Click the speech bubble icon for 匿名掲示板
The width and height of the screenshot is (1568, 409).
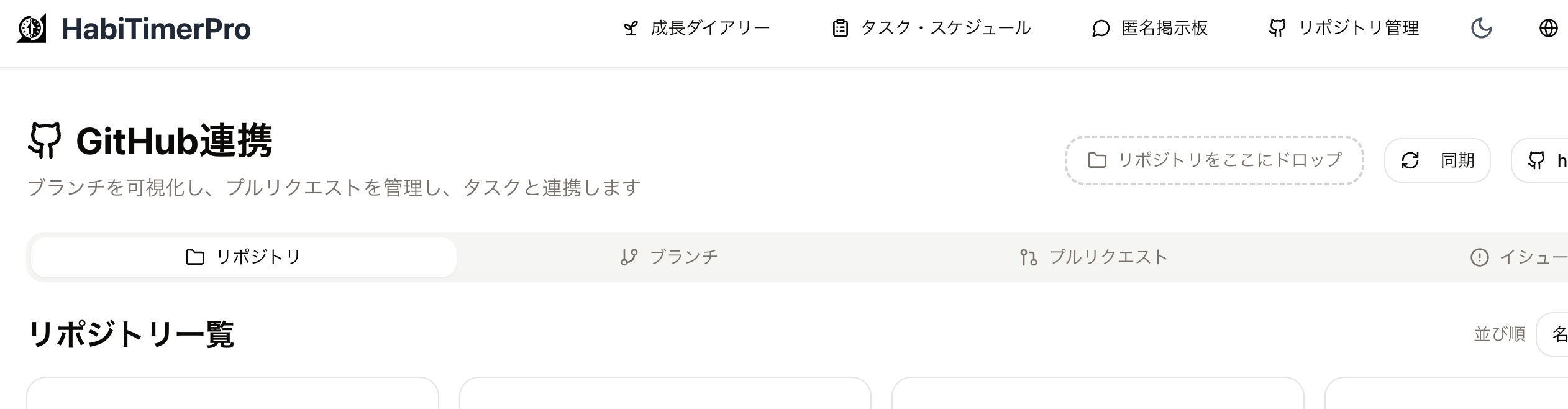tap(1100, 29)
